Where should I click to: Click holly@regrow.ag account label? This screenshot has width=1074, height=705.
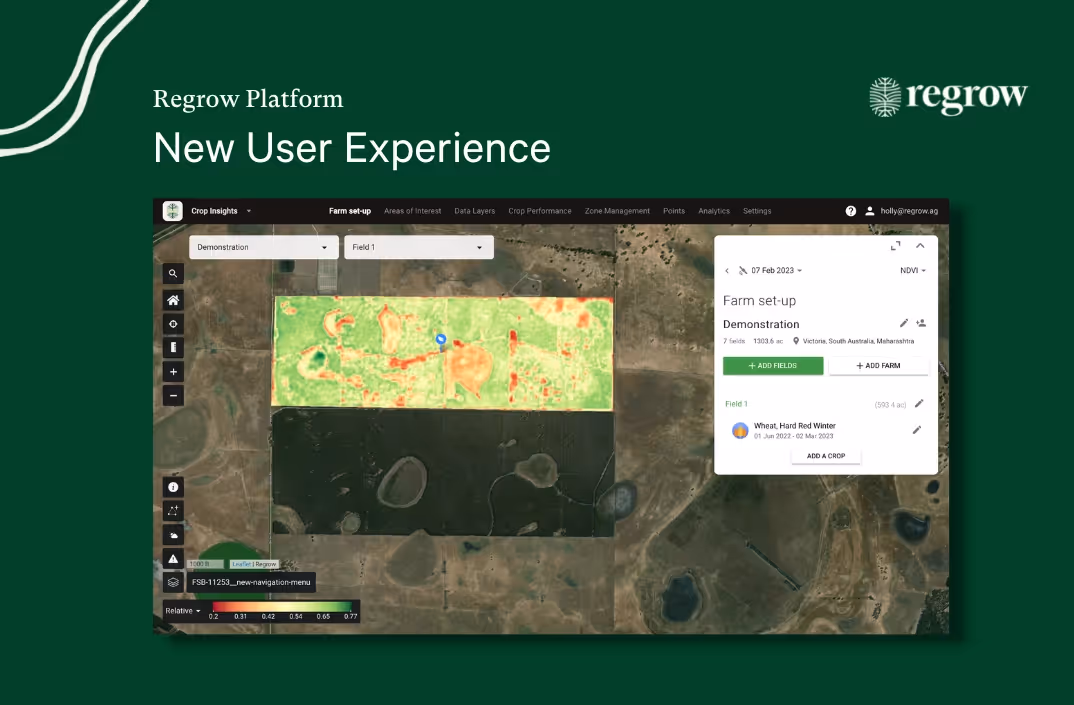pos(909,211)
